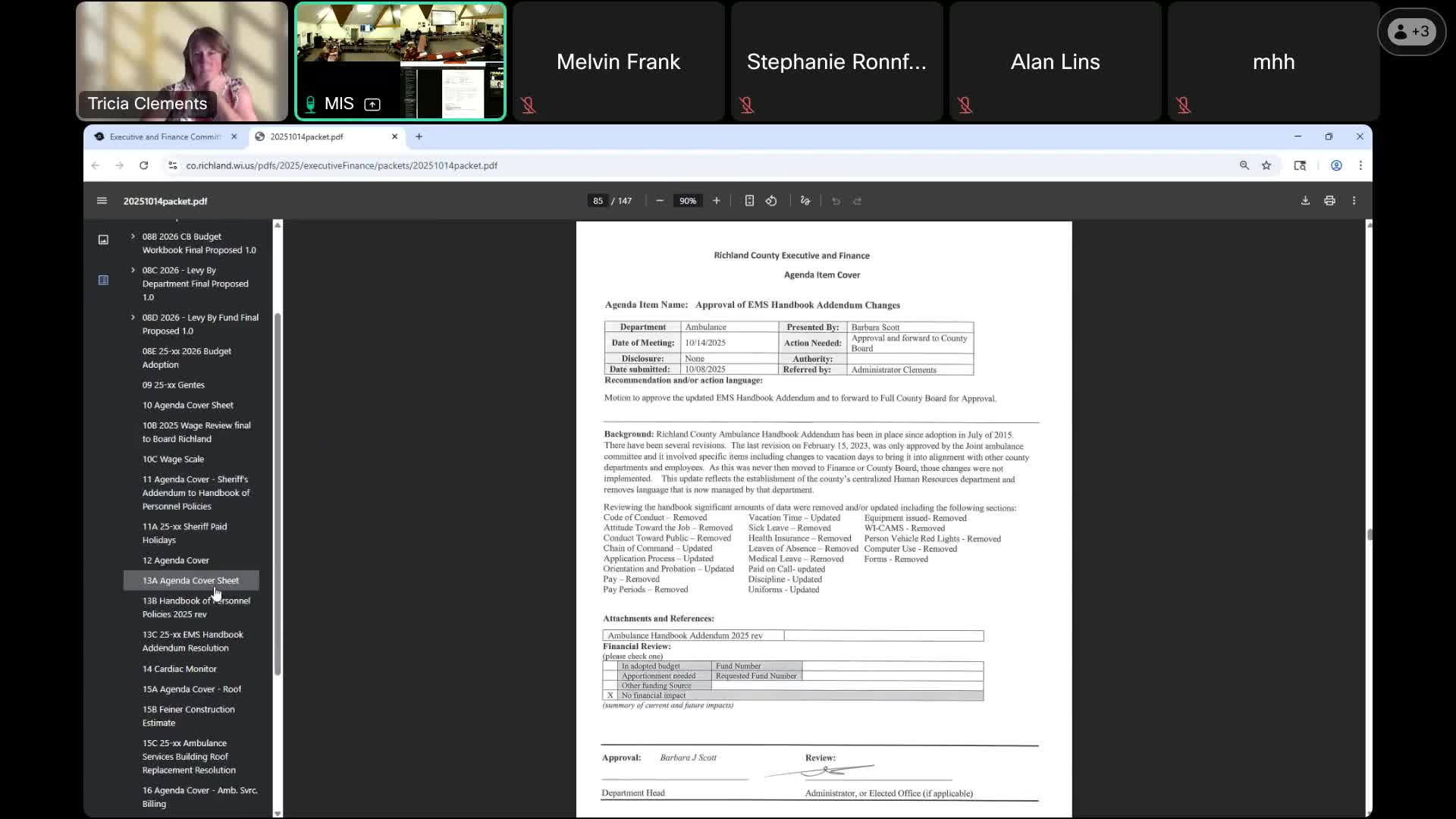Image resolution: width=1456 pixels, height=819 pixels.
Task: Open 14 Cardiac Monitor bookmark
Action: coord(179,669)
